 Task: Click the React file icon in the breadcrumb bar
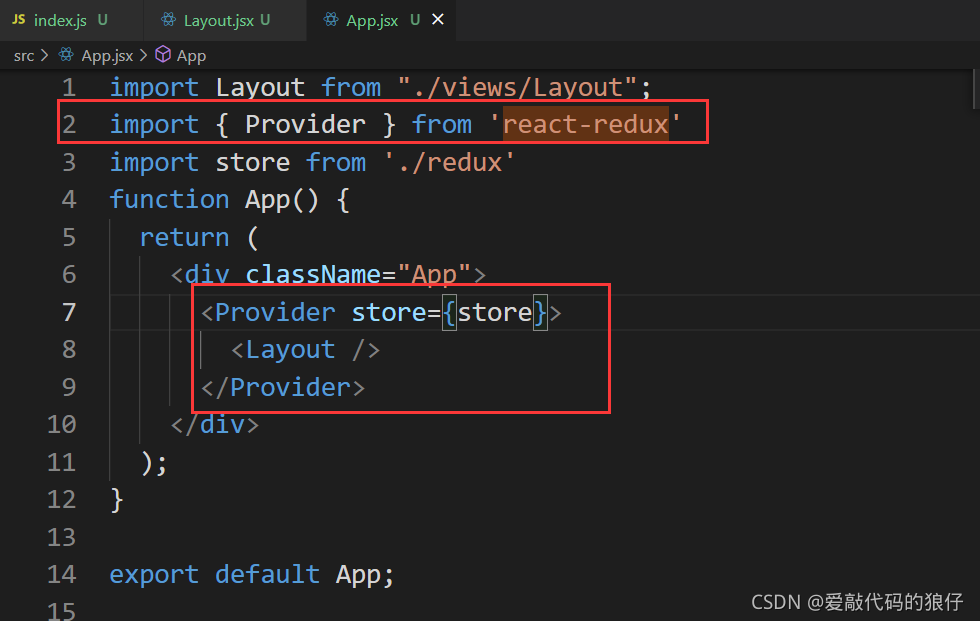(x=65, y=55)
